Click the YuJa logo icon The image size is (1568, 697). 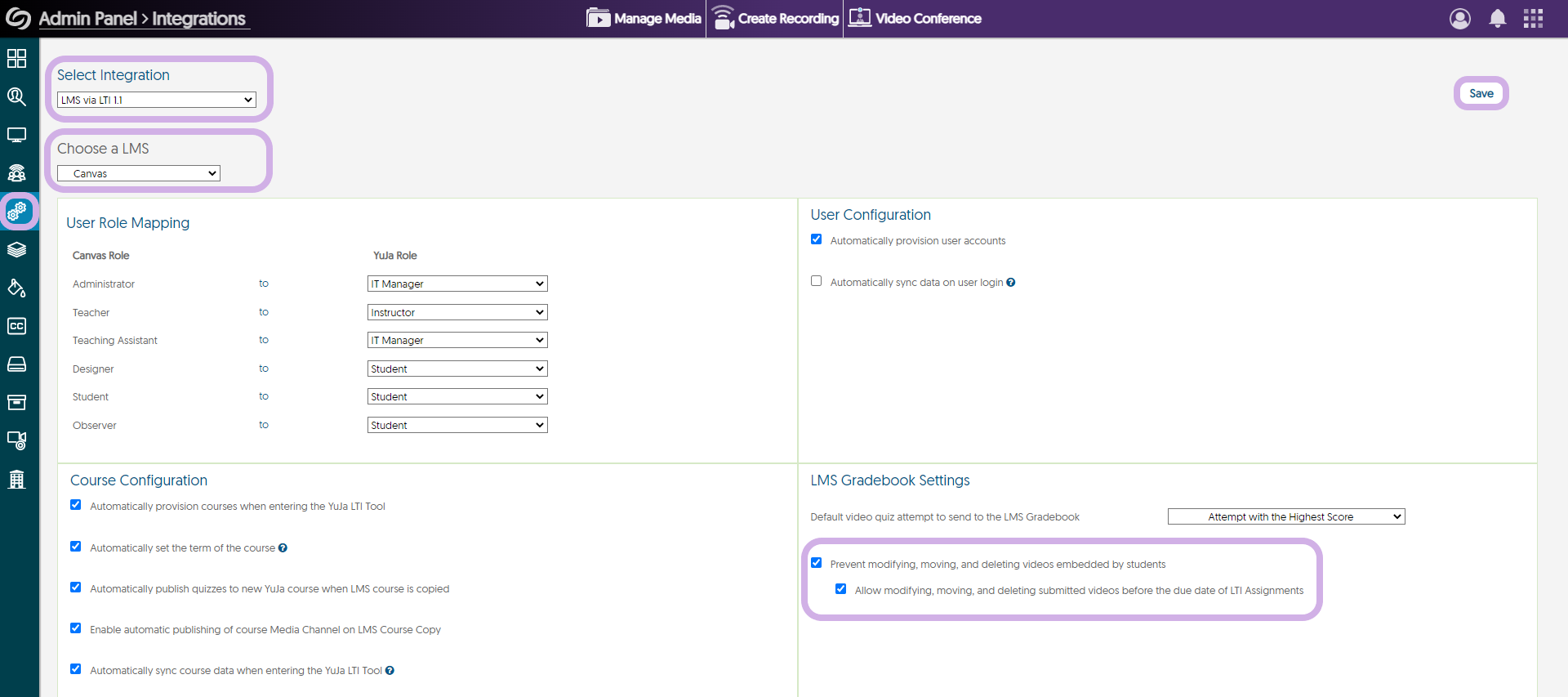click(18, 18)
